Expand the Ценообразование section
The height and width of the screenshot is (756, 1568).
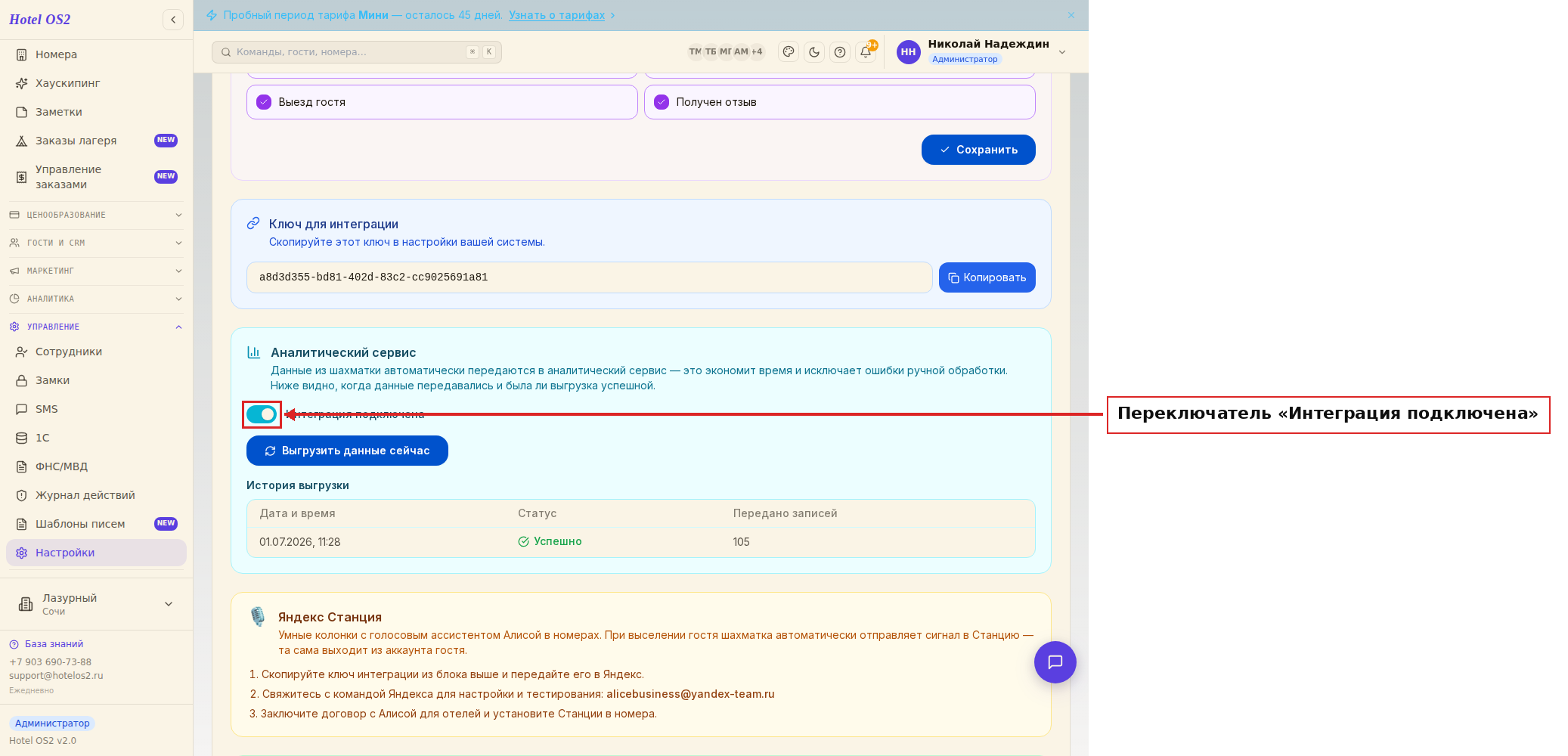[x=96, y=215]
